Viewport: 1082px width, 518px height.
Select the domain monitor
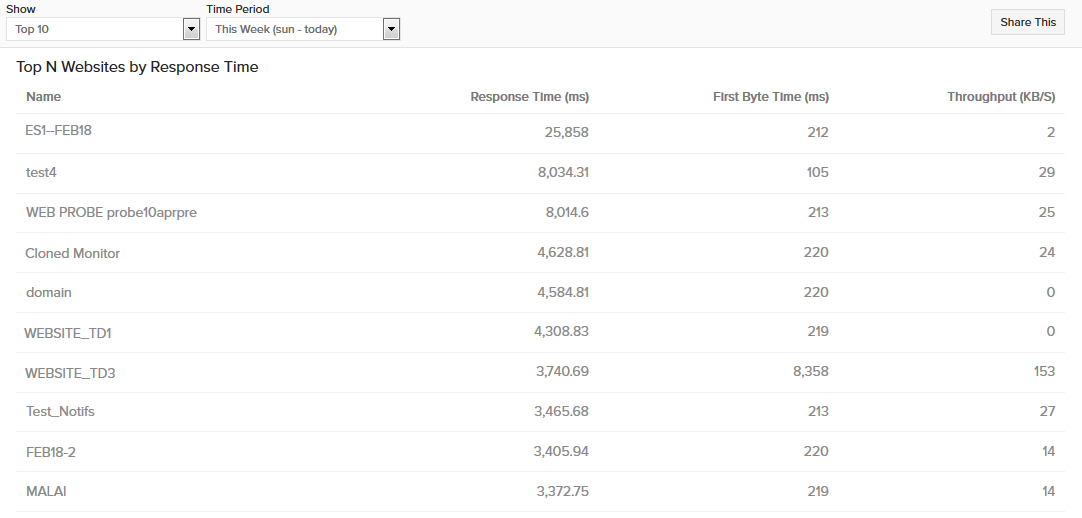click(48, 292)
